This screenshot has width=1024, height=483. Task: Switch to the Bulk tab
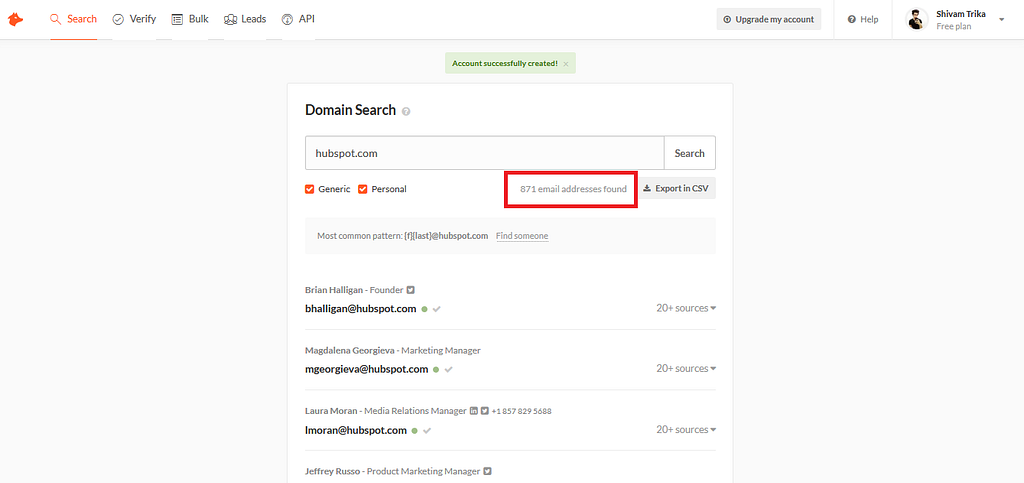point(190,19)
